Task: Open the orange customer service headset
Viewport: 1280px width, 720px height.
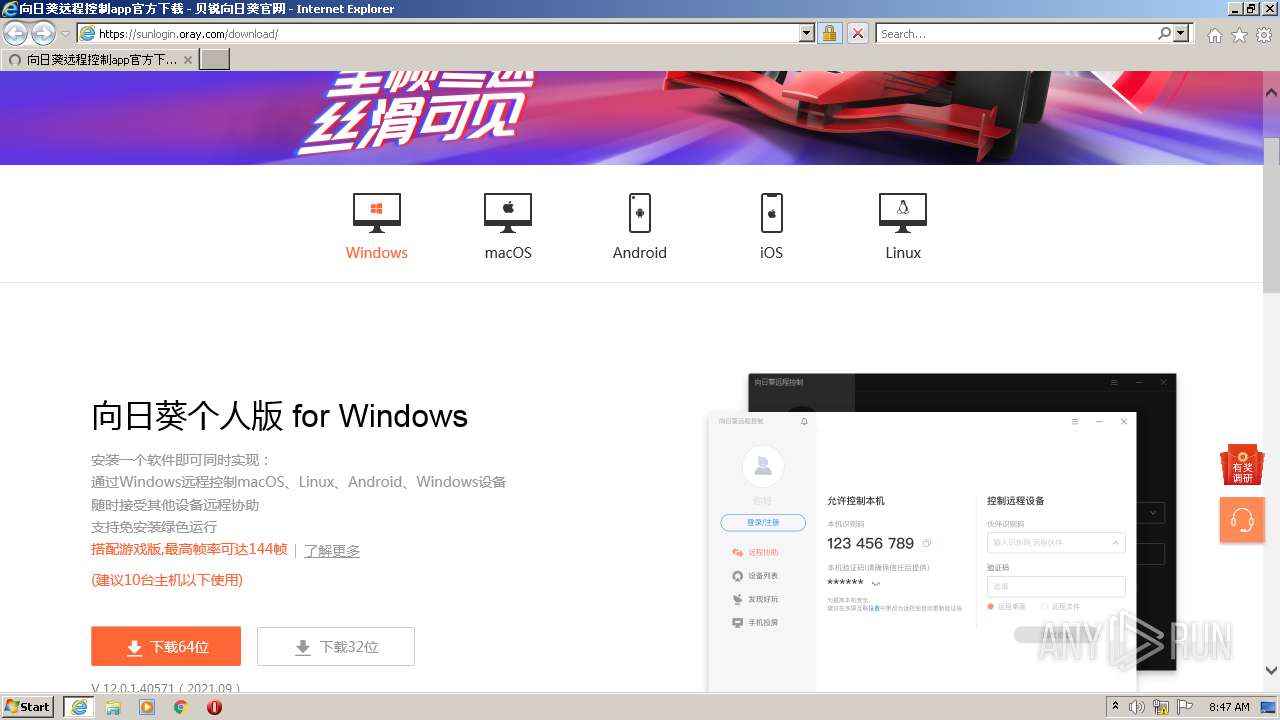Action: coord(1242,520)
